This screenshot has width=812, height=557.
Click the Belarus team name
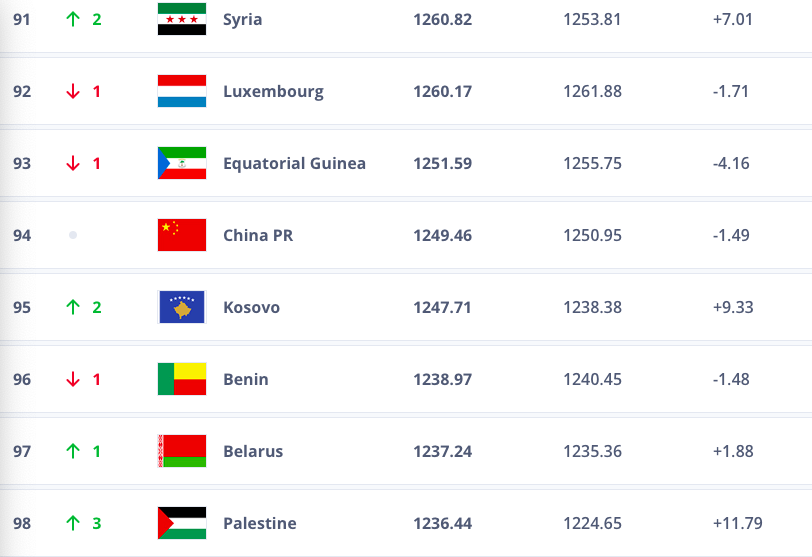(253, 451)
